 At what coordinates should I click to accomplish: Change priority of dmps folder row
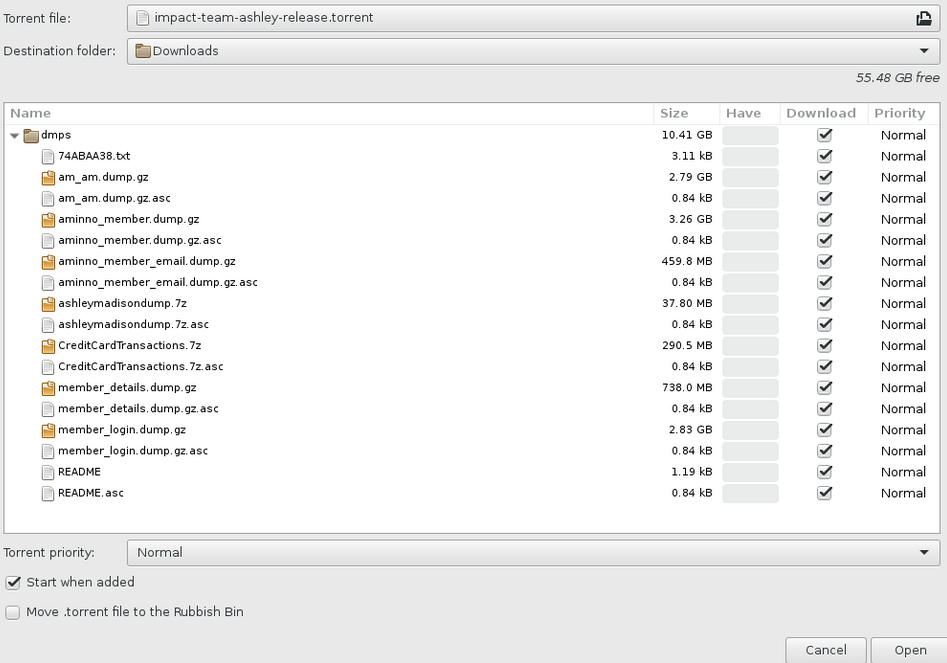[903, 135]
